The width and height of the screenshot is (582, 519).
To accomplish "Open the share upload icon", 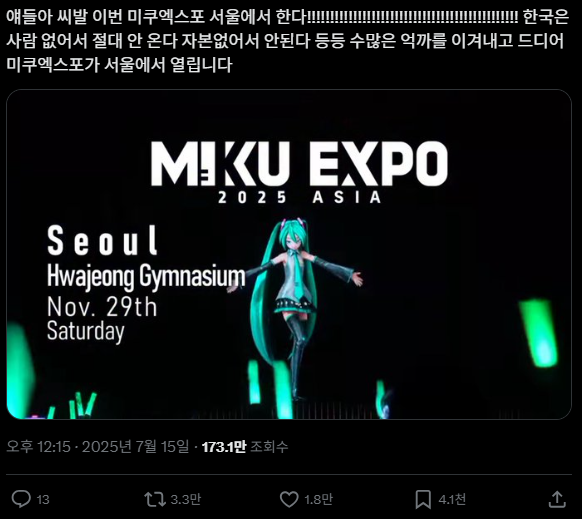I will (557, 499).
